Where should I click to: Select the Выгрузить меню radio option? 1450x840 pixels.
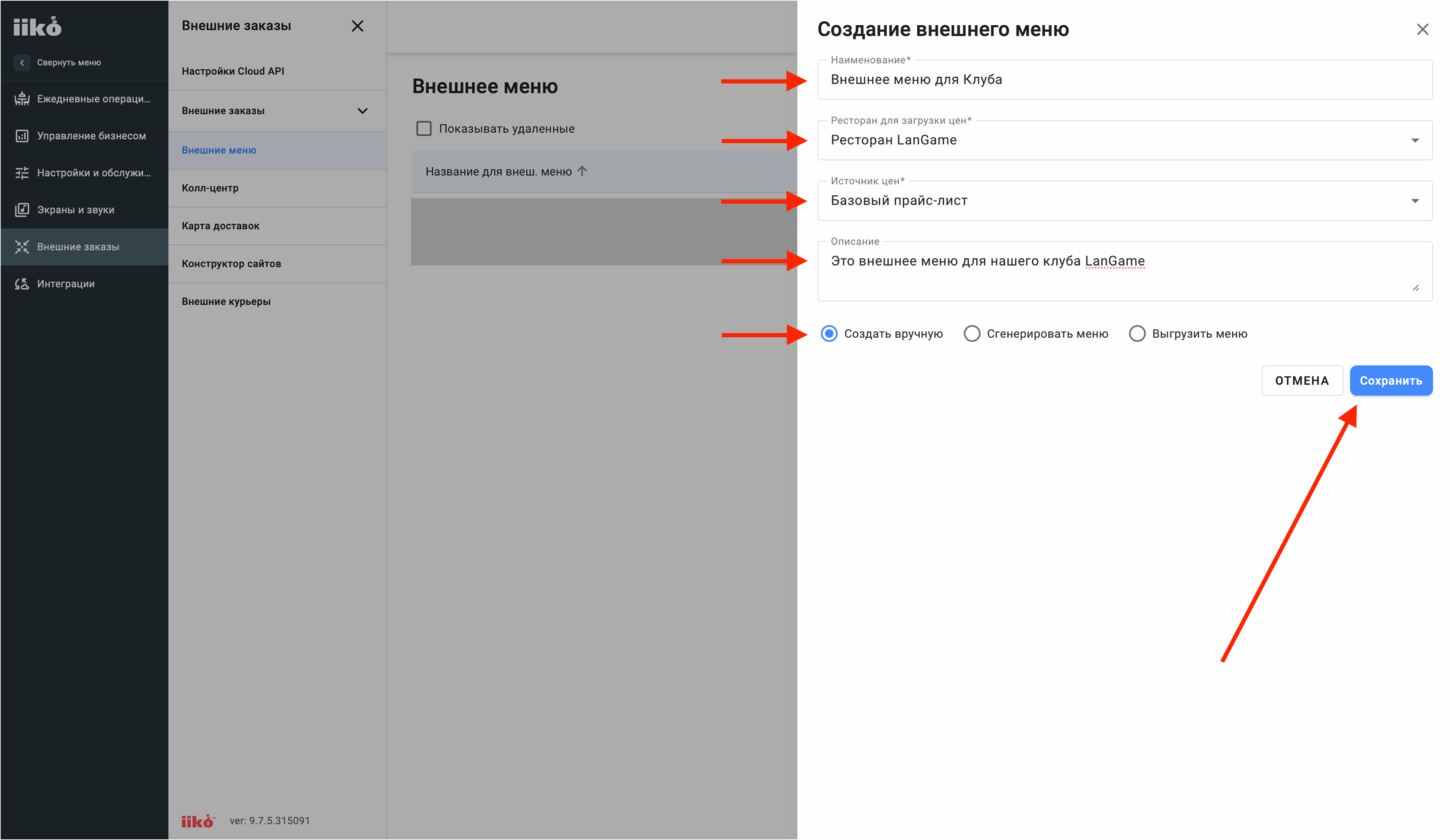click(x=1137, y=333)
